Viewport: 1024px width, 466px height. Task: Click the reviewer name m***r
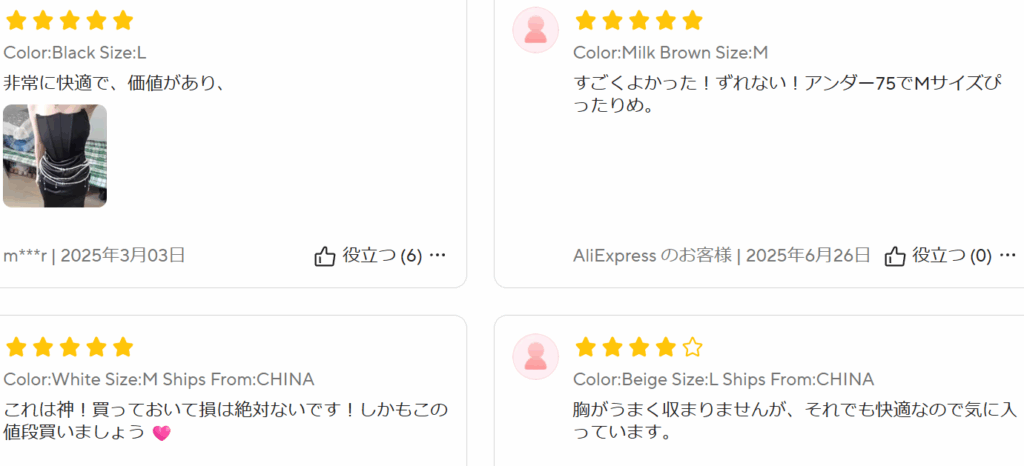25,255
